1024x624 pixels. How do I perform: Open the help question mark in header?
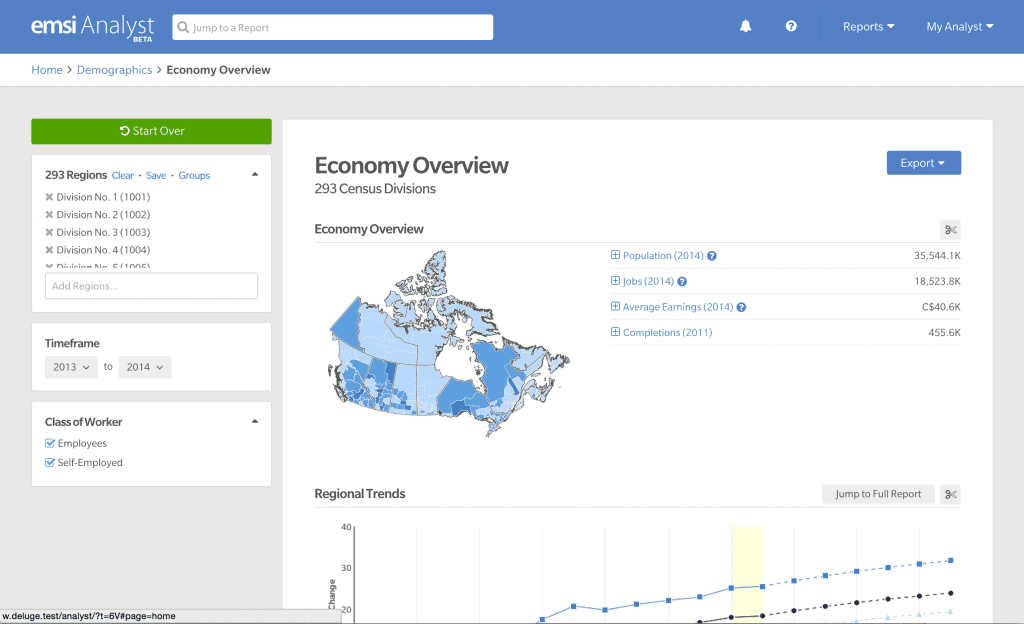[x=791, y=26]
